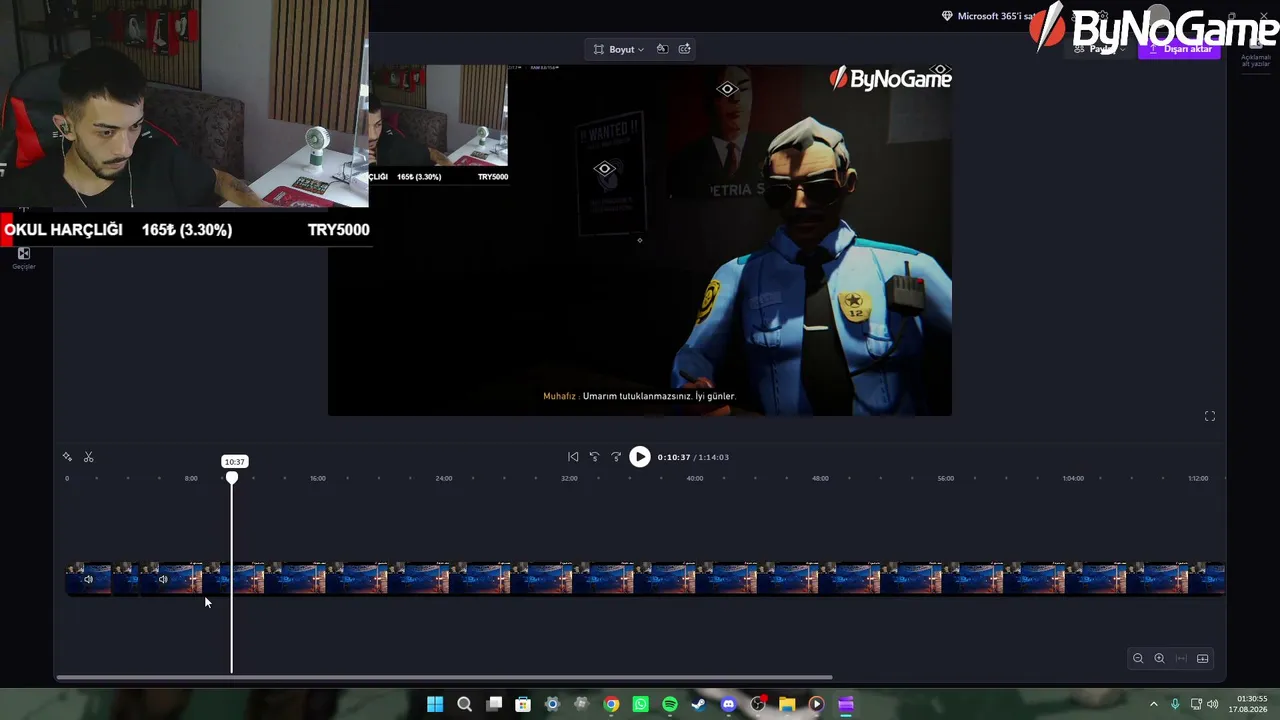Open the media player icon on taskbar
Screen dimensions: 1280x720
click(816, 704)
